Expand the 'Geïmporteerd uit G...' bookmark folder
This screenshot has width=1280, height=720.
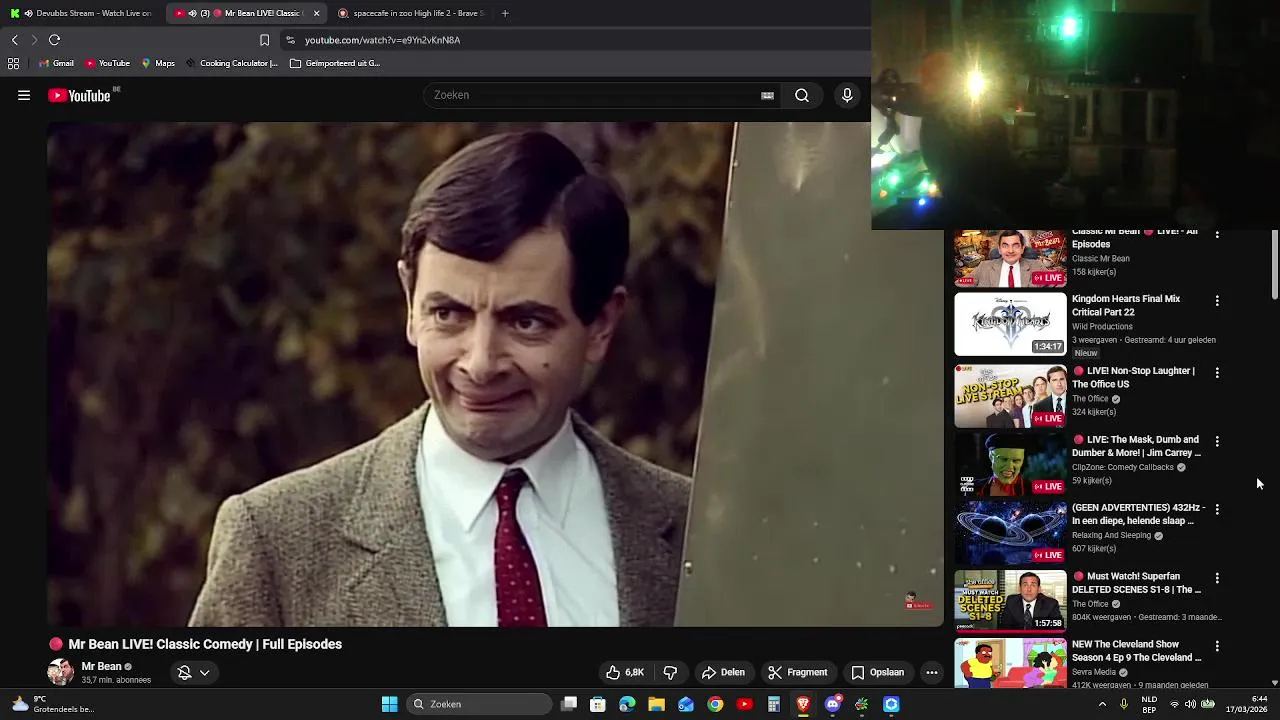pos(335,63)
